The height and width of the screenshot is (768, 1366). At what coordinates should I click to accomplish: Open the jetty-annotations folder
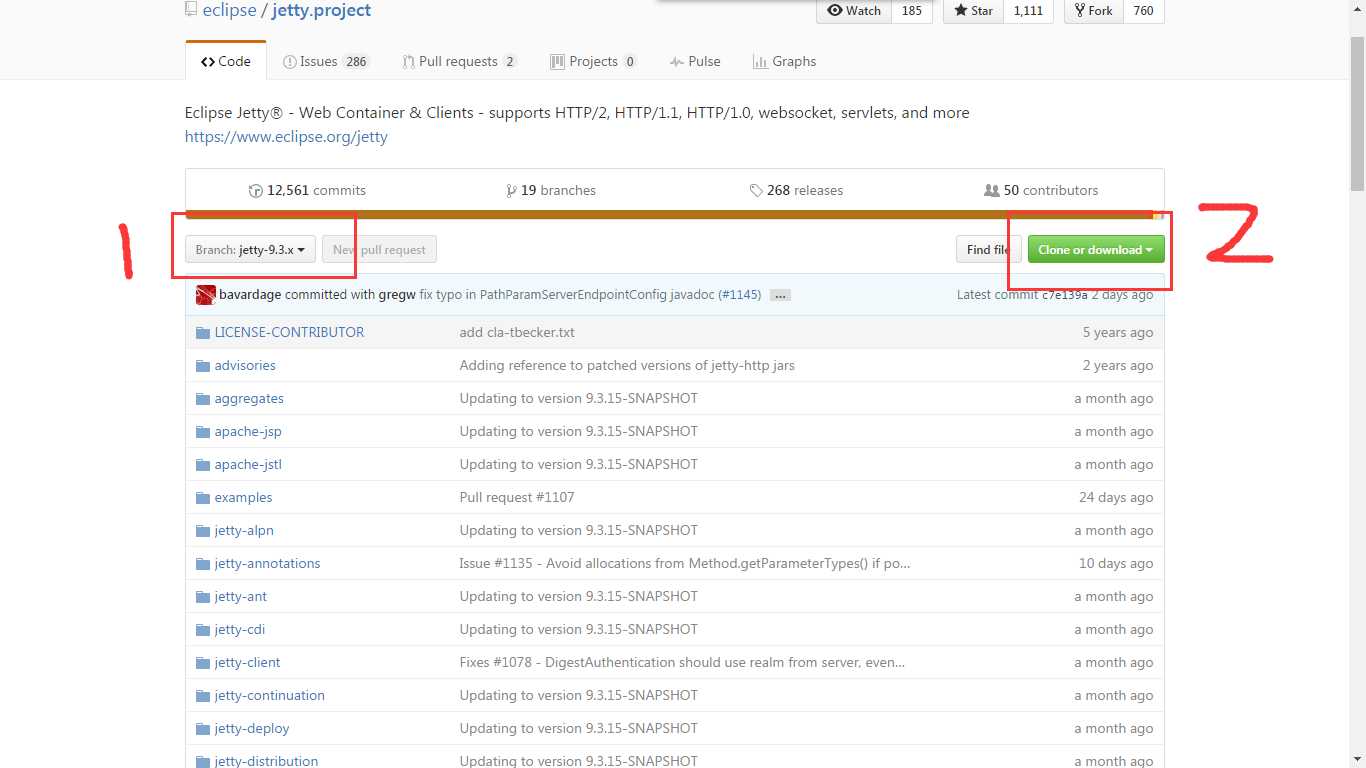click(267, 563)
